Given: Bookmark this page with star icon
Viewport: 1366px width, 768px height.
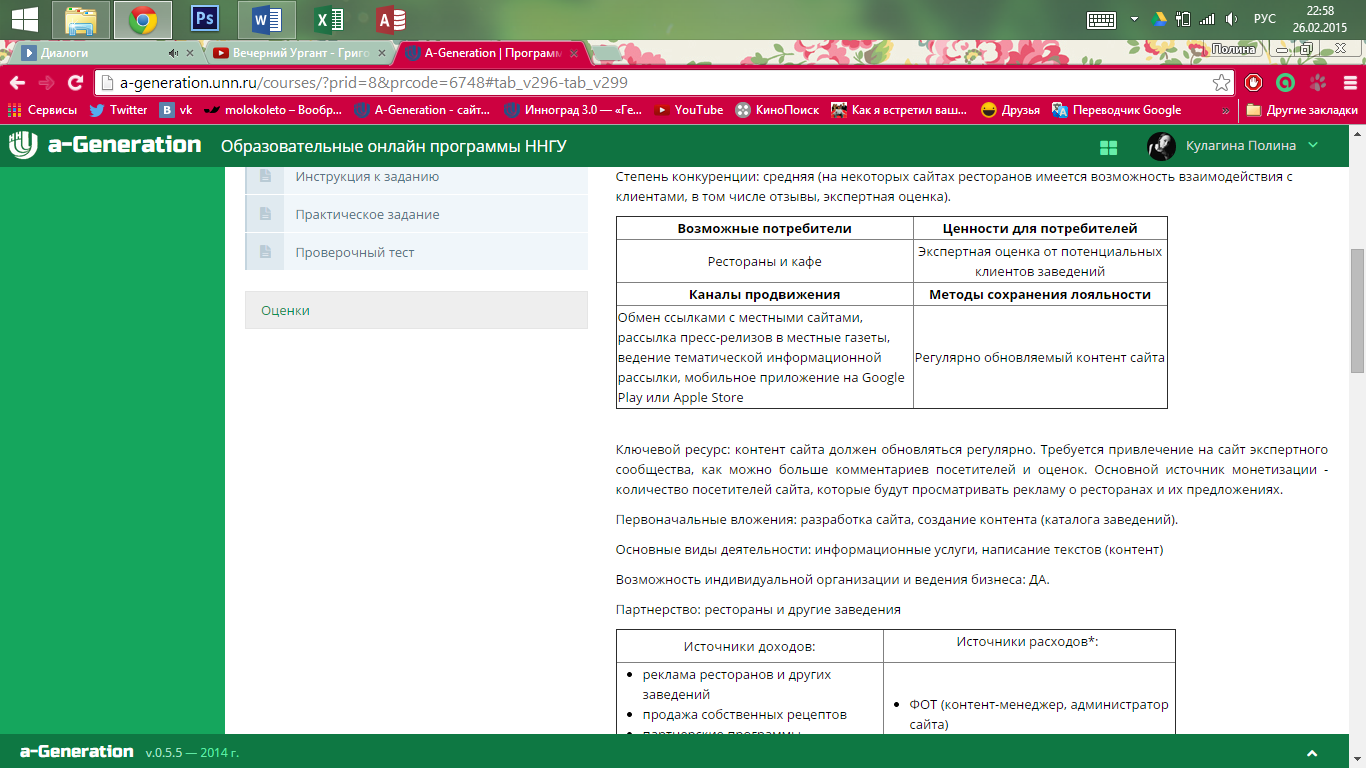Looking at the screenshot, I should coord(1221,83).
